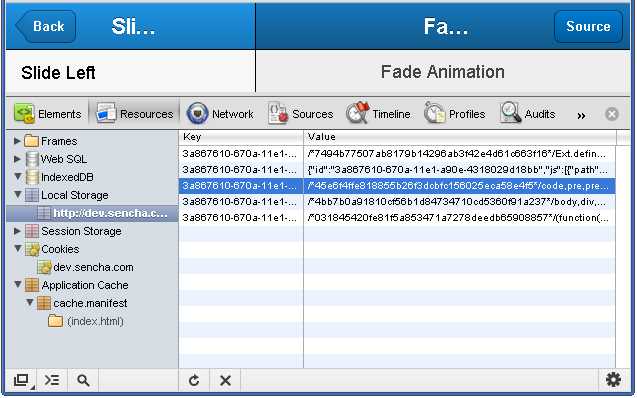Open DevTools settings gear
This screenshot has width=637, height=398.
(x=613, y=380)
